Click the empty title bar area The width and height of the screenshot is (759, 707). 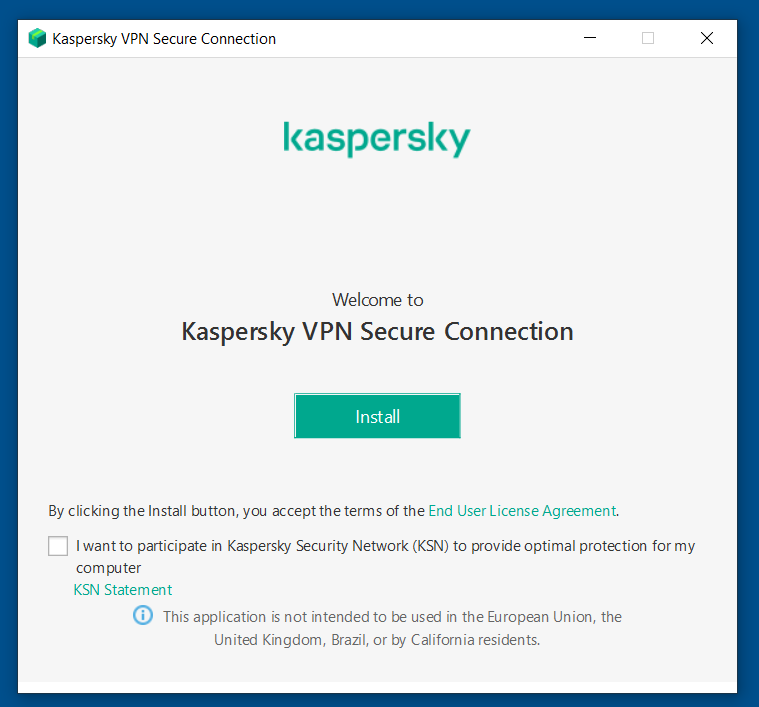[x=430, y=39]
